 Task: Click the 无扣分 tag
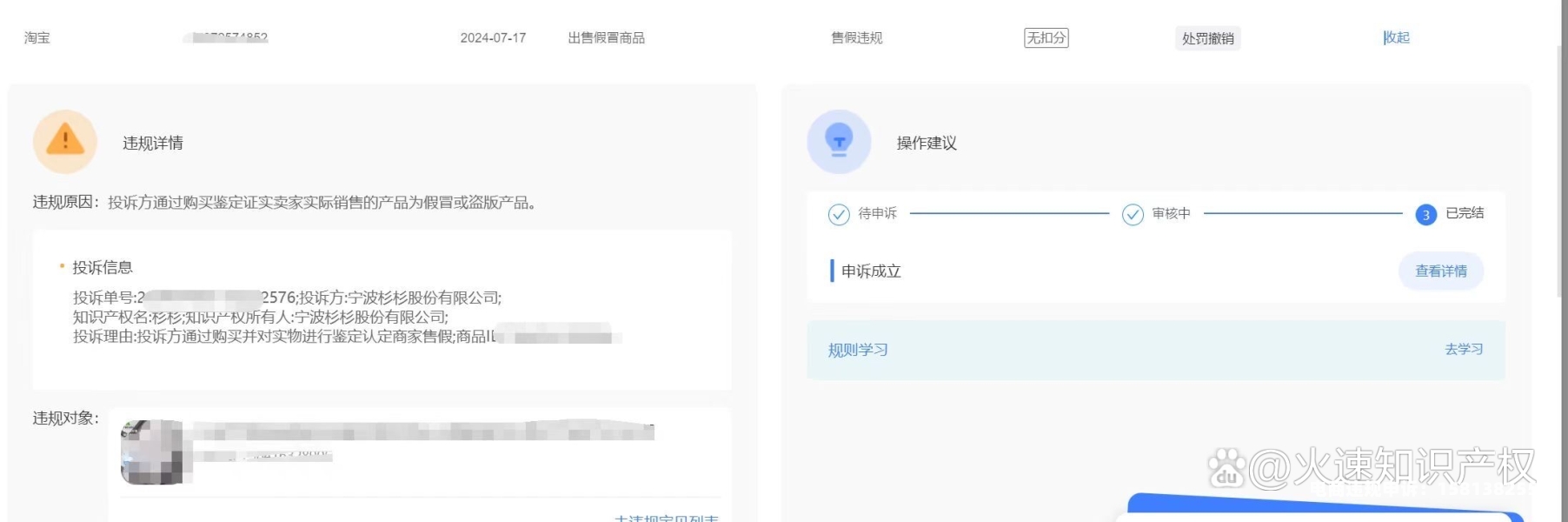click(x=1046, y=37)
